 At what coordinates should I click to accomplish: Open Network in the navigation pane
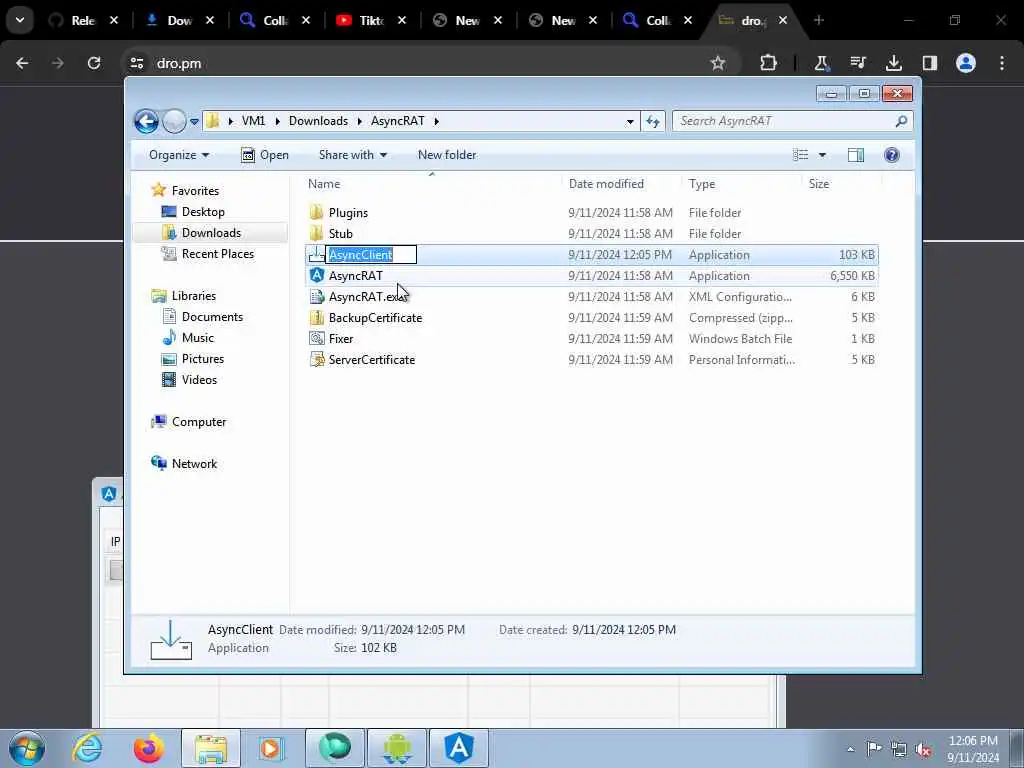coord(194,464)
